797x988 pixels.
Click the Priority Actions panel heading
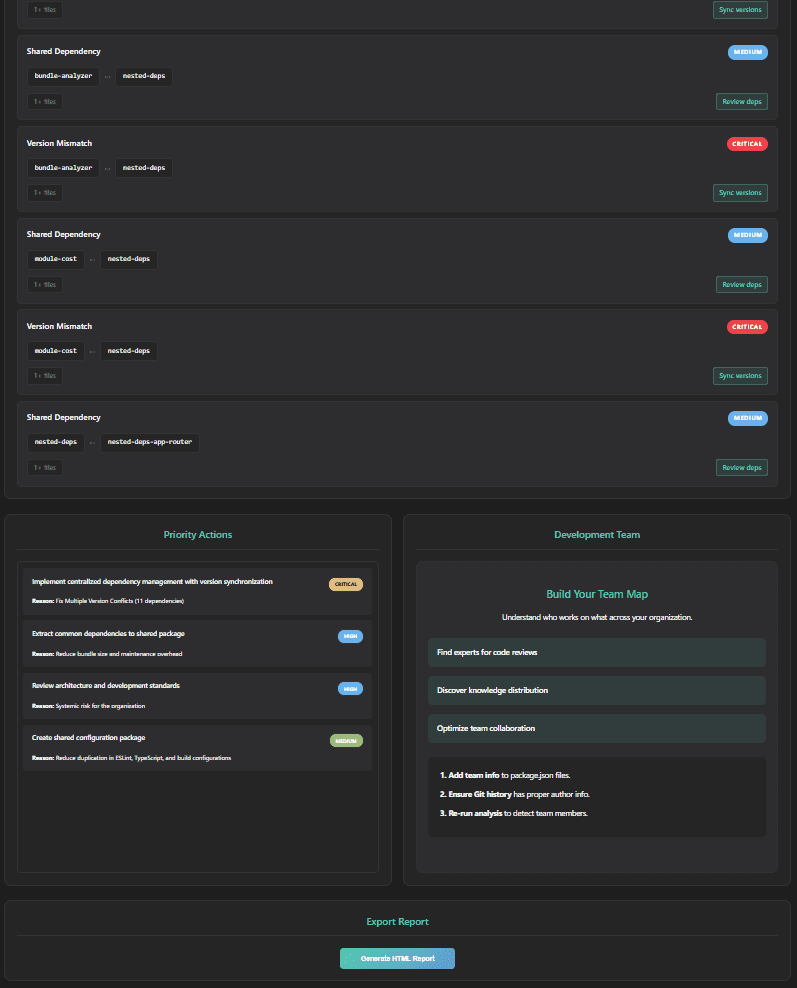tap(198, 535)
